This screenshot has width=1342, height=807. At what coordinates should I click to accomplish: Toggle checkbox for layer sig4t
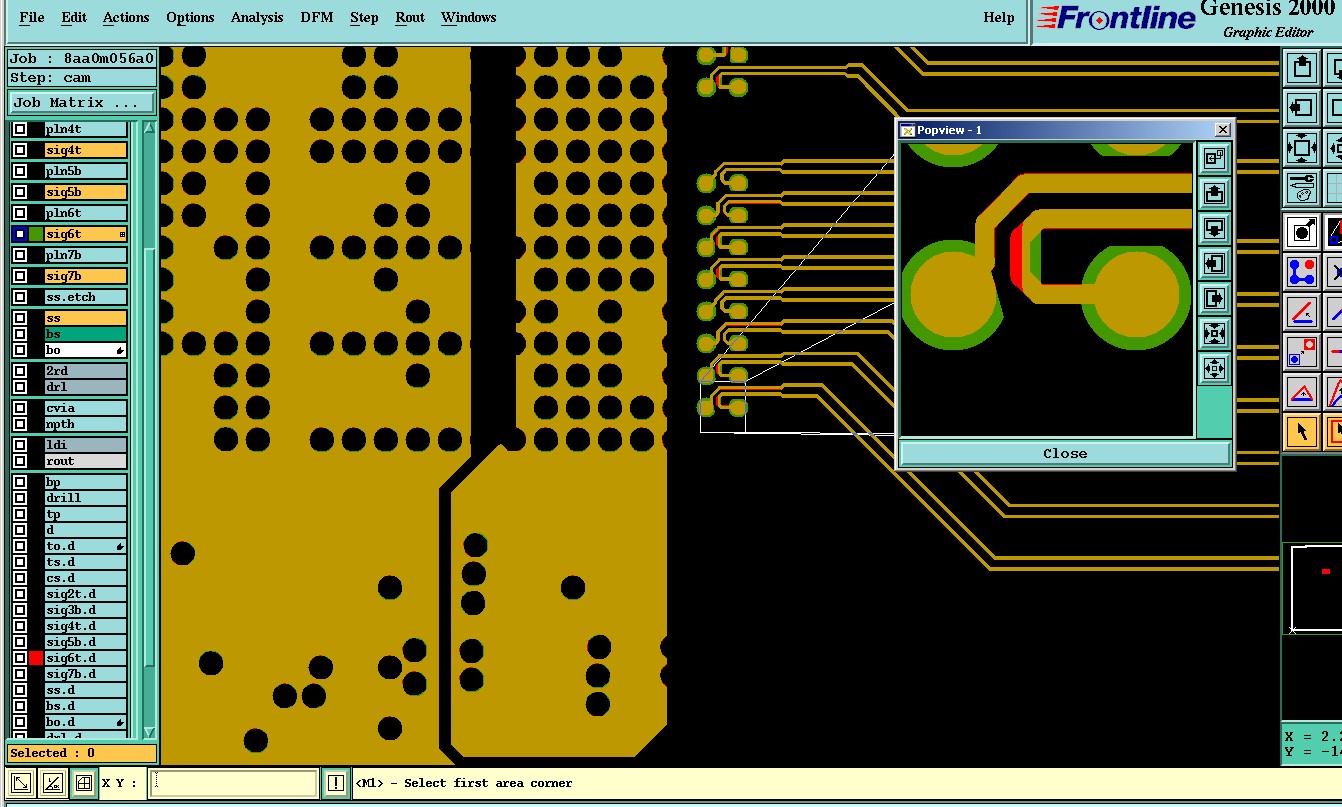(x=20, y=150)
